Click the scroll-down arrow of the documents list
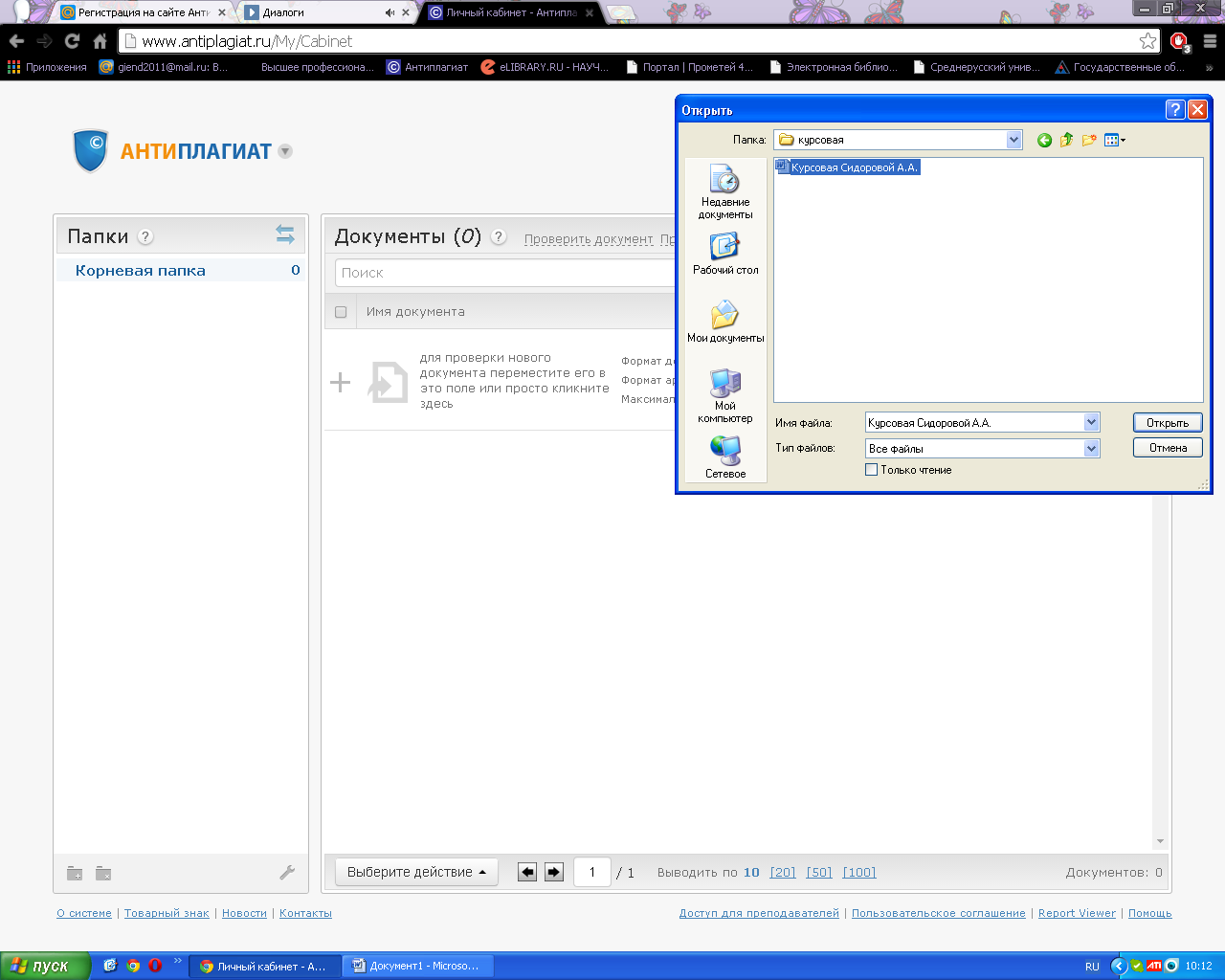The height and width of the screenshot is (980, 1225). tap(1160, 841)
